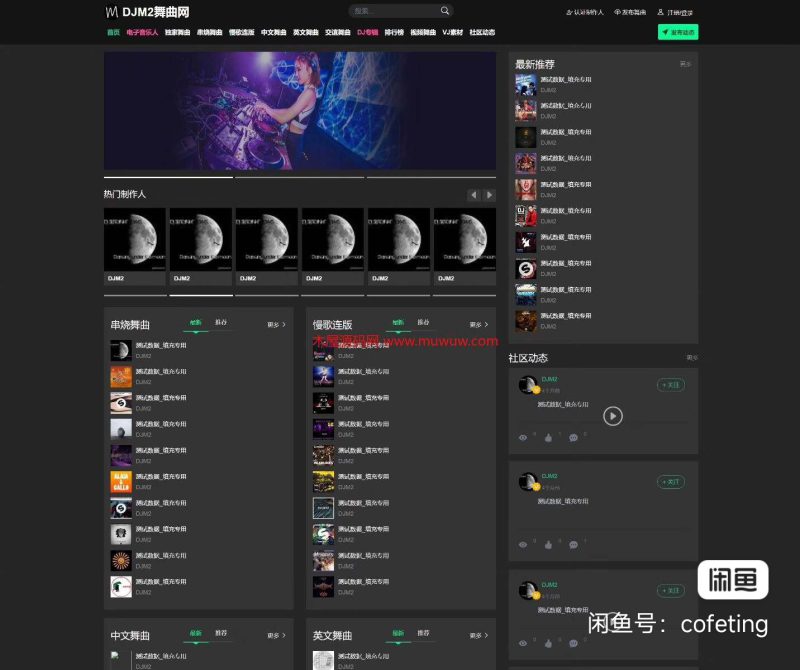Click the 认证制作人 icon link in header
This screenshot has width=800, height=670.
tap(585, 12)
